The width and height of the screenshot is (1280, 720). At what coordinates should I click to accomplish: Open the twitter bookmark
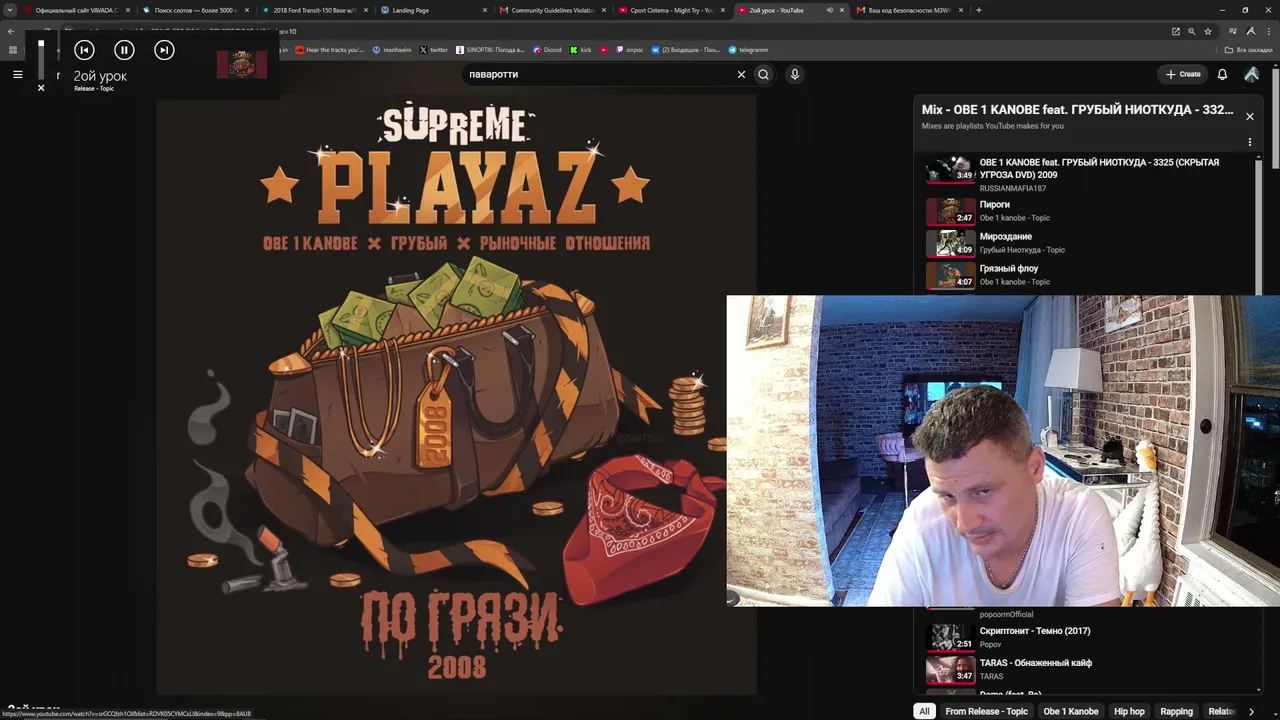(434, 49)
